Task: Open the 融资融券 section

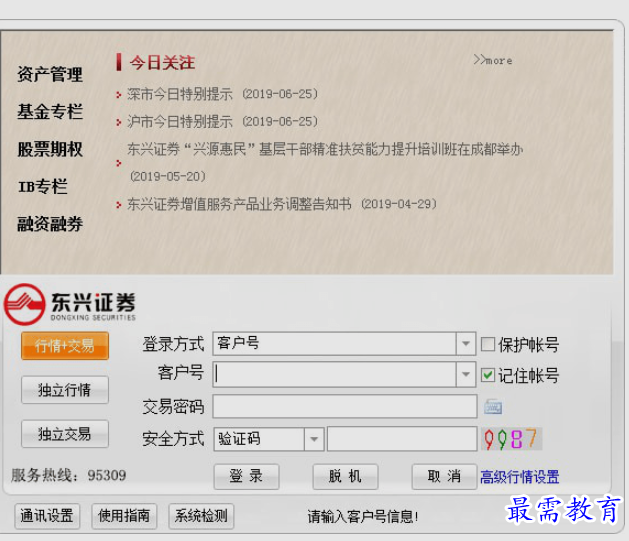Action: coord(50,224)
